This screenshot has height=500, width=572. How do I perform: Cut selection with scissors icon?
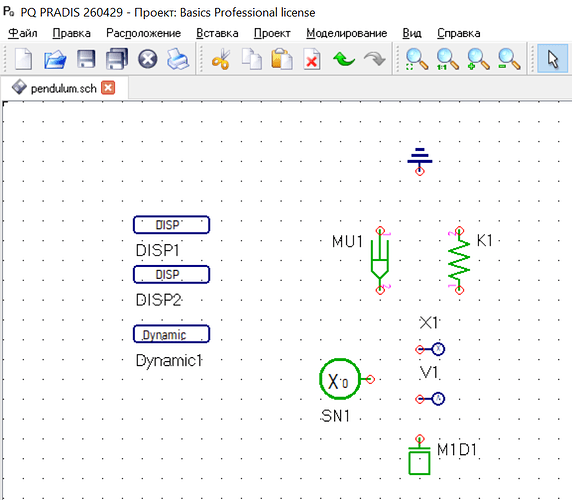point(221,59)
